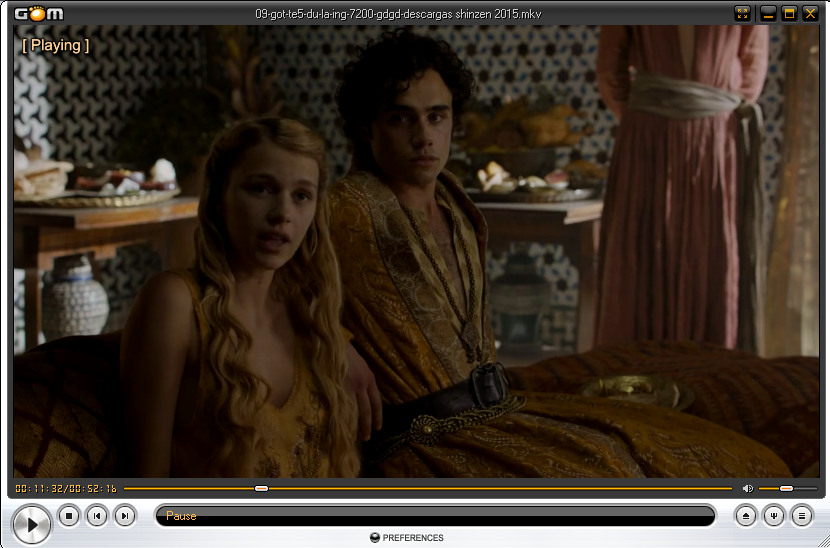Click the seek bar playback handle
The width and height of the screenshot is (830, 548).
pos(261,488)
